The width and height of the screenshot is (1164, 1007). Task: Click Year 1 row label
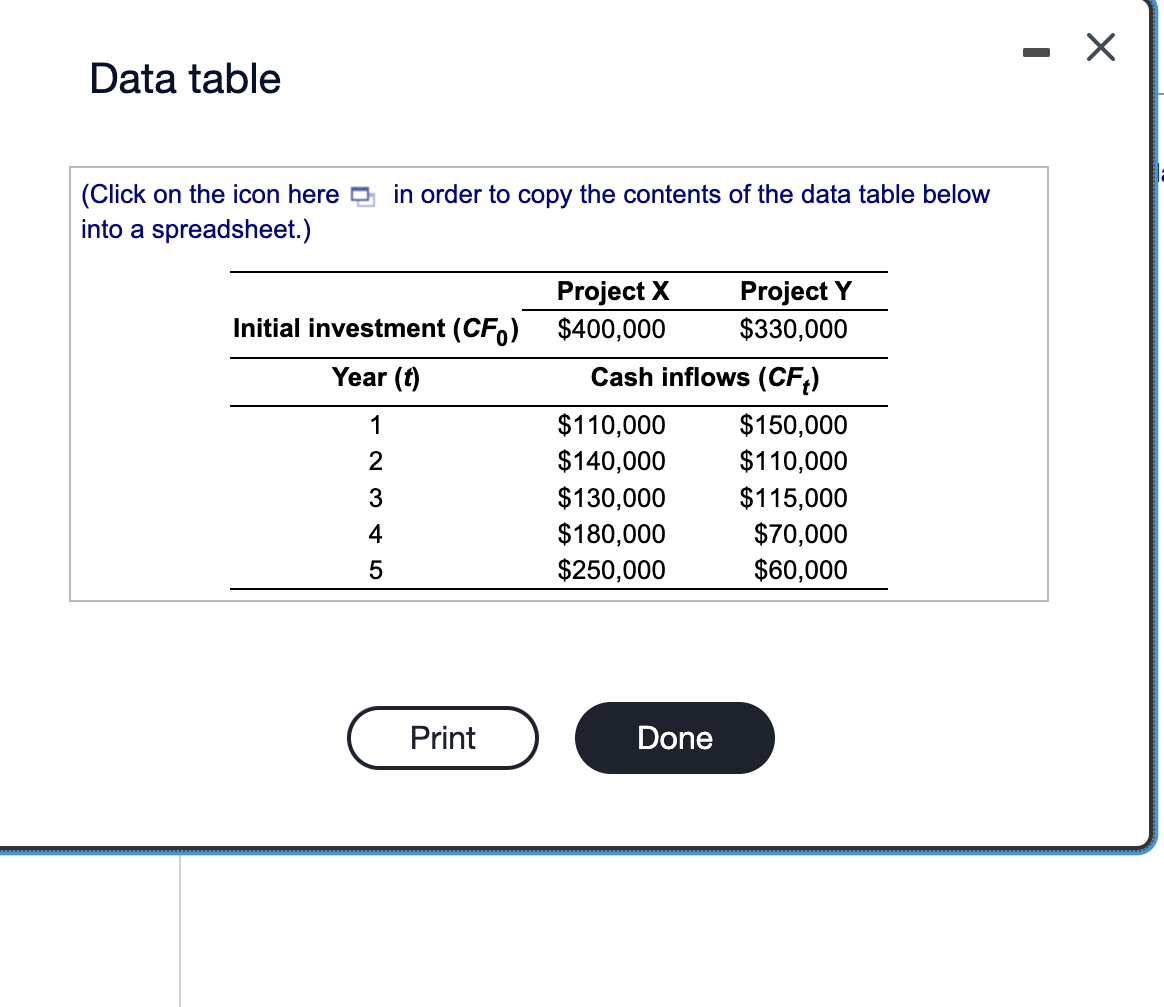(374, 425)
